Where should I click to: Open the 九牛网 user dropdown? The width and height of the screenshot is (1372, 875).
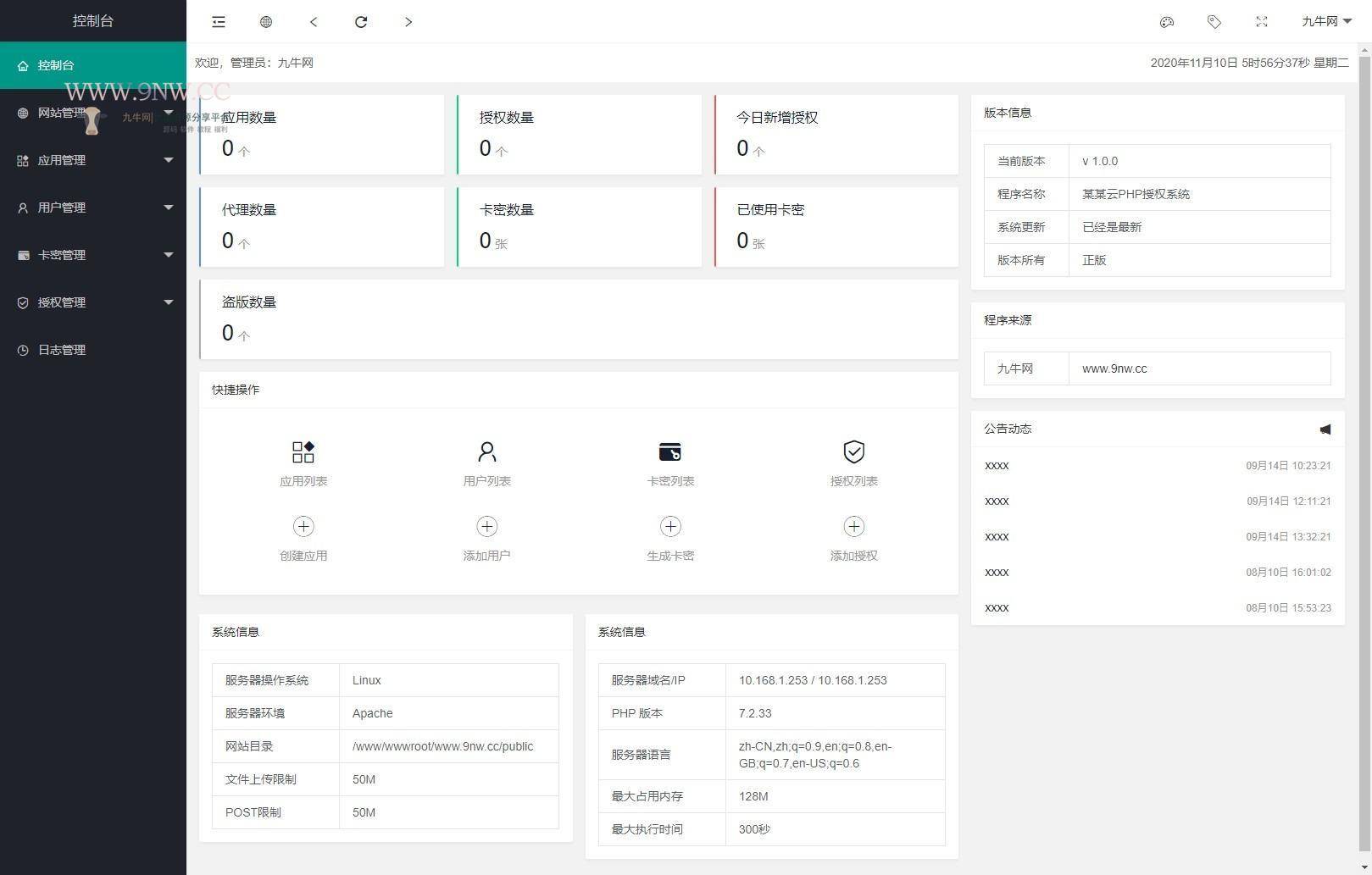[1326, 22]
